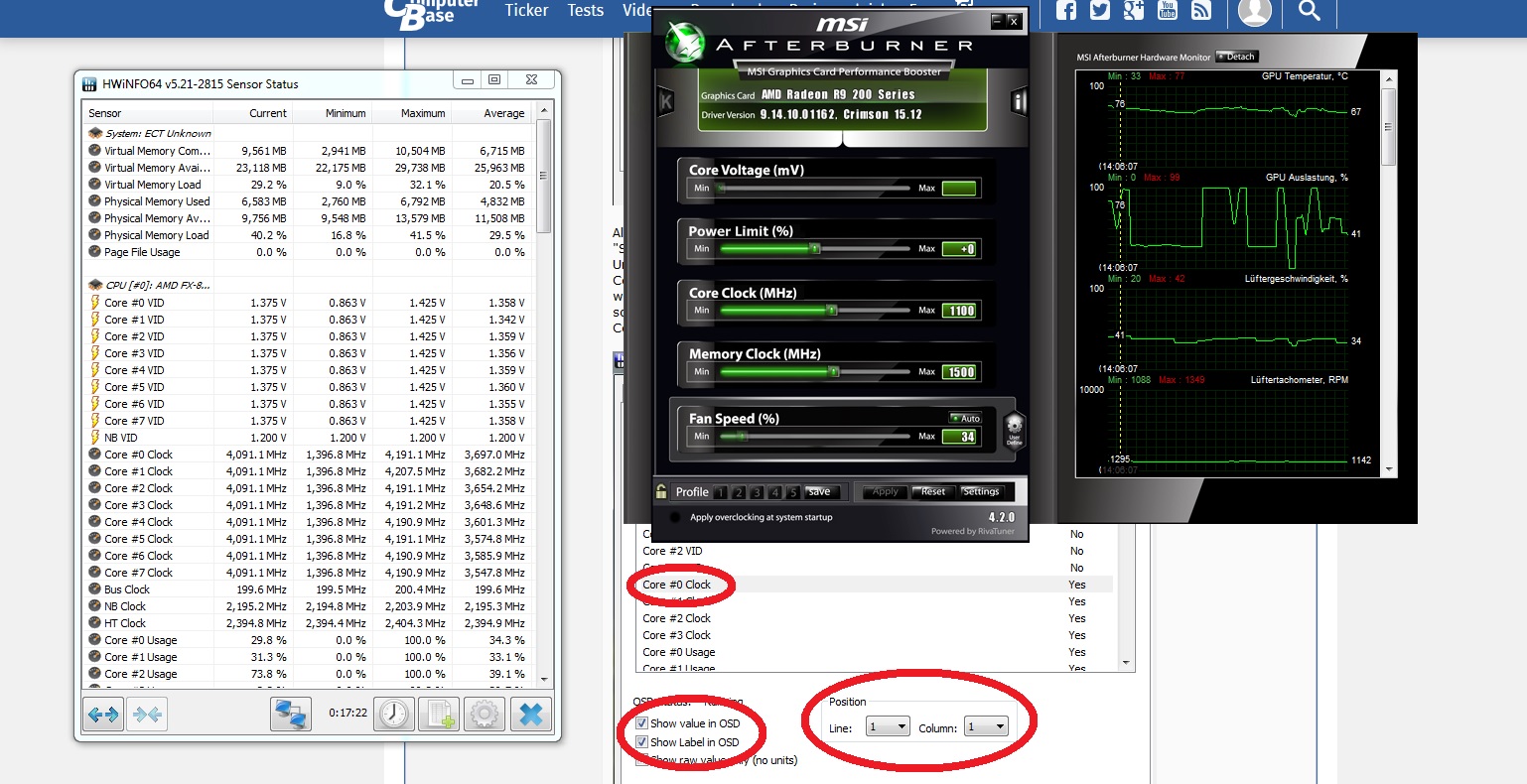Viewport: 1527px width, 784px height.
Task: Toggle Show Label in OSD checkbox
Action: pos(642,742)
